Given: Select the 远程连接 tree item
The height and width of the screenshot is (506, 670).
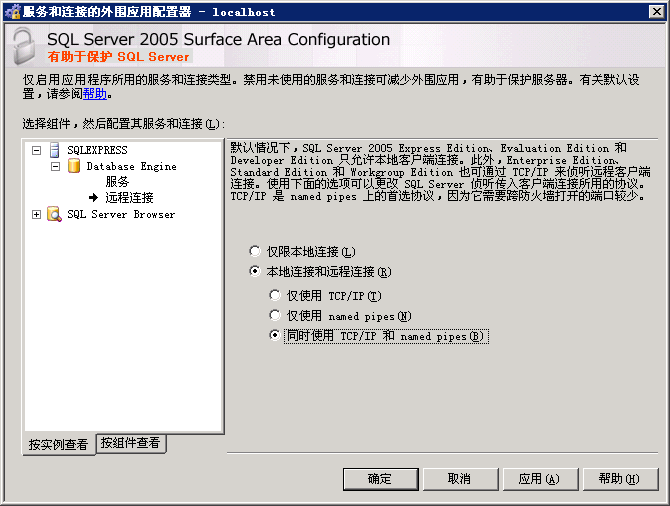Looking at the screenshot, I should pyautogui.click(x=129, y=197).
